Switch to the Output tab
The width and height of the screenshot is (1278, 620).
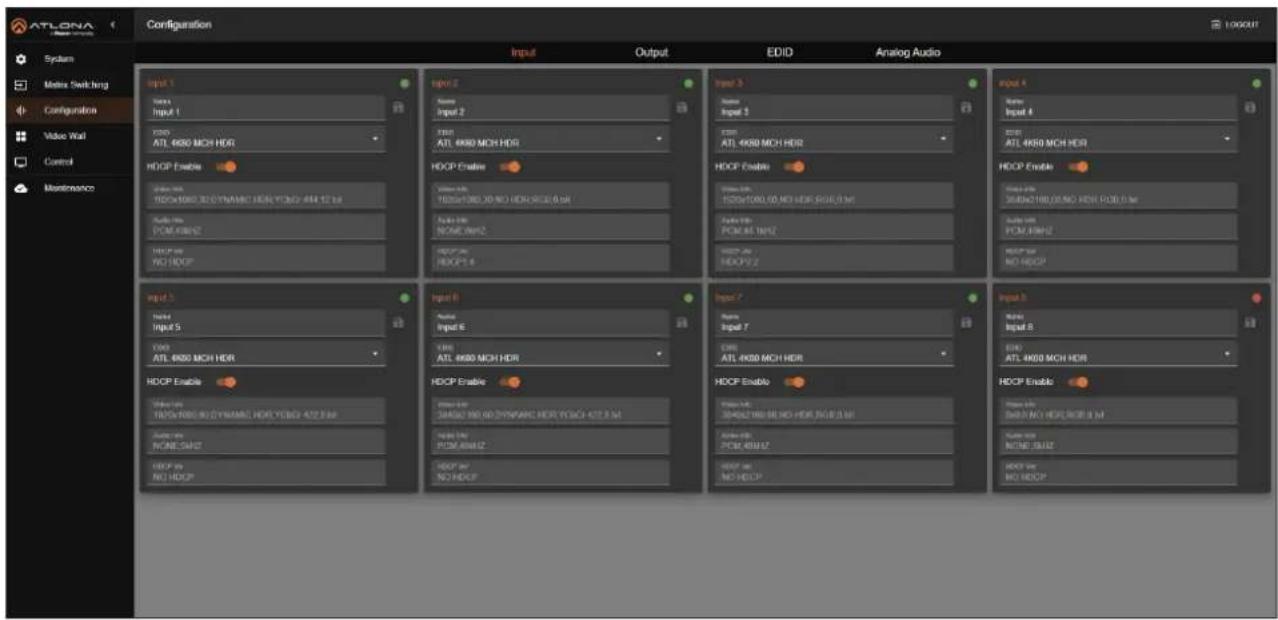(651, 53)
